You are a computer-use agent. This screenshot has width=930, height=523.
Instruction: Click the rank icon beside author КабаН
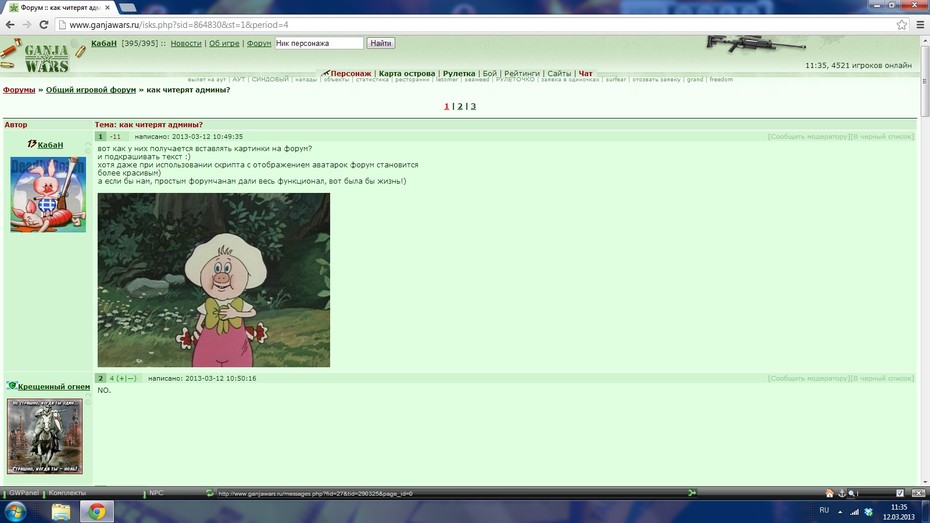tap(32, 144)
